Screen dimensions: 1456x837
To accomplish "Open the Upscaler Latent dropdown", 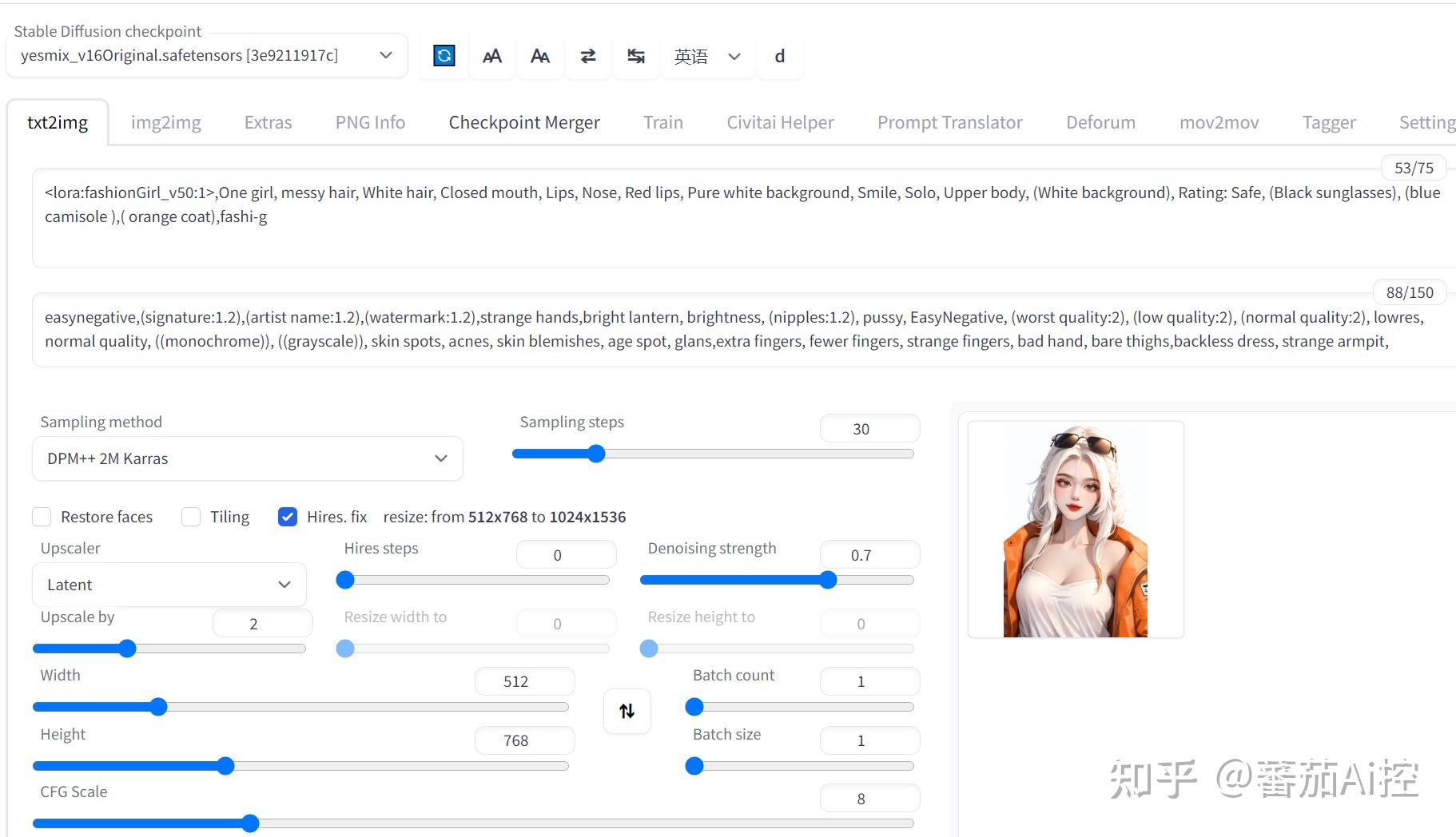I will click(x=169, y=585).
